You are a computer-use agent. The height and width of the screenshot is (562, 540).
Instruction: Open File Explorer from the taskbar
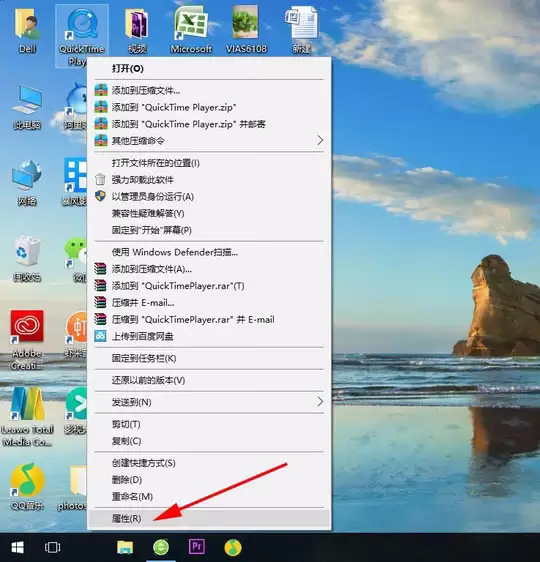(x=125, y=547)
